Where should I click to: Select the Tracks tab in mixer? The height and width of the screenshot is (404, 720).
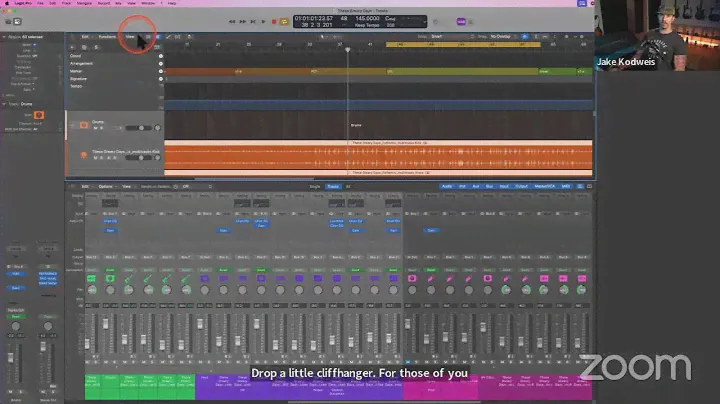pos(333,186)
